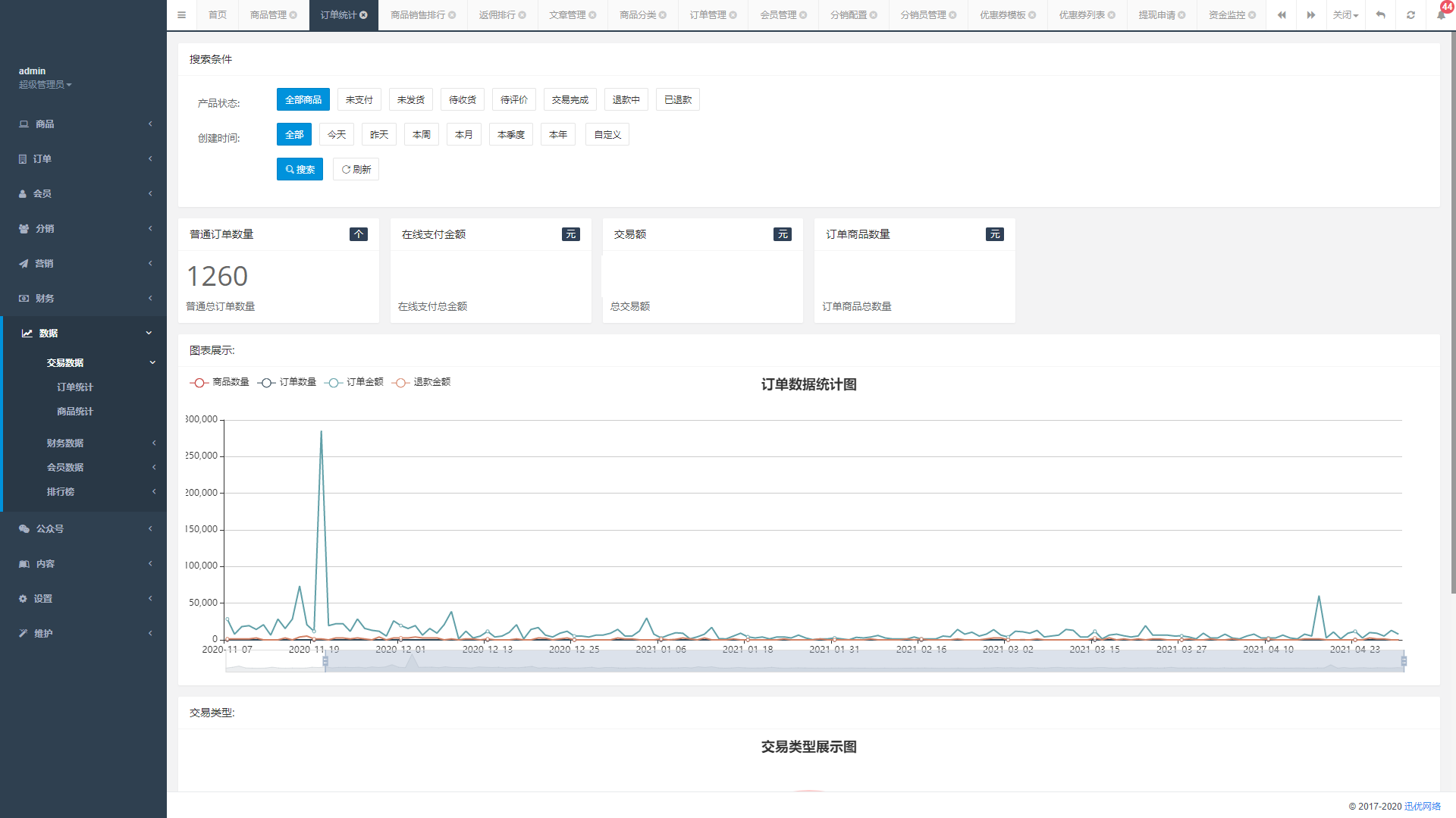Open the 关闭 dropdown menu
The height and width of the screenshot is (818, 1456).
[x=1345, y=15]
